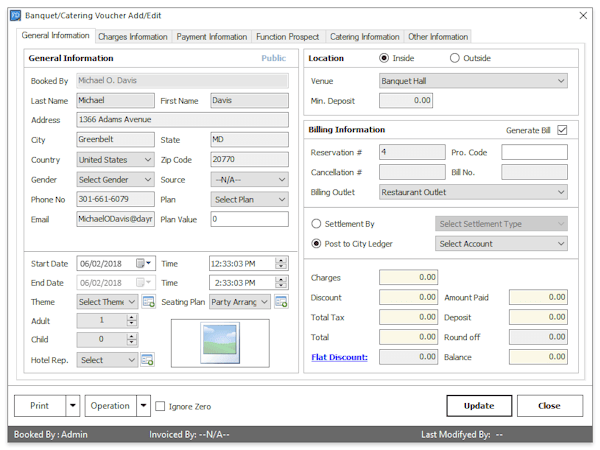600x450 pixels.
Task: Switch to the Payment Information tab
Action: [212, 37]
